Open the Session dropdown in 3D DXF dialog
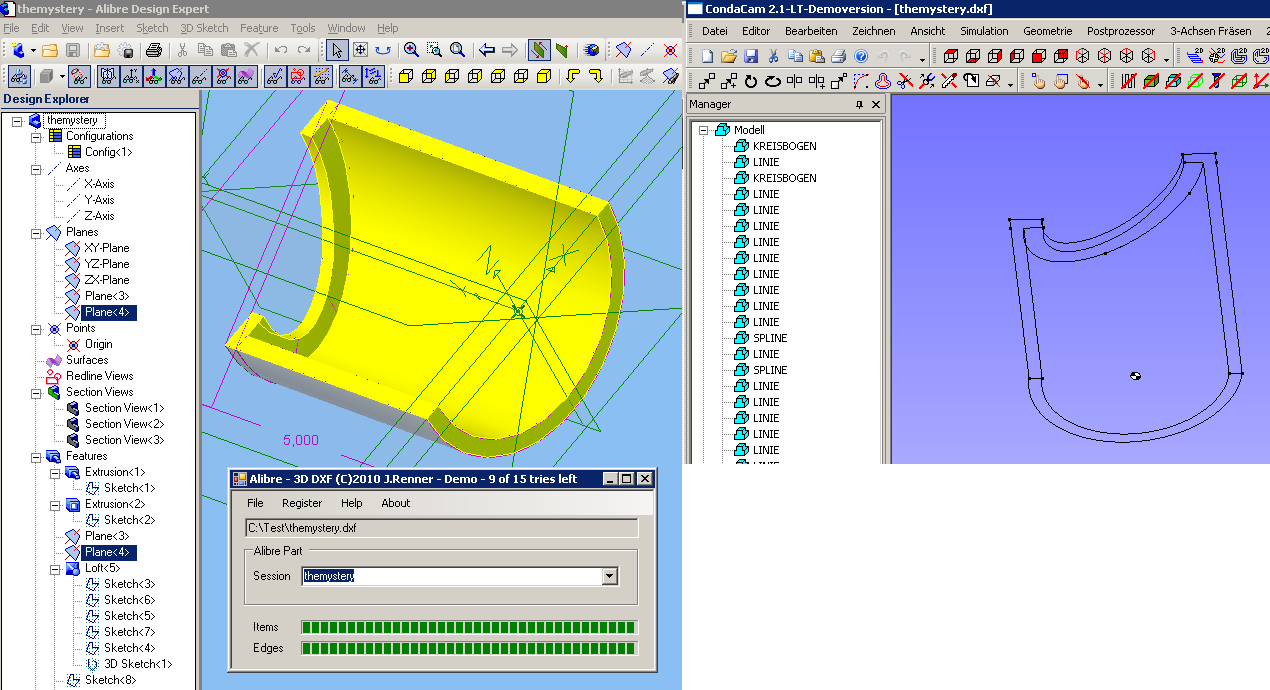 [609, 576]
